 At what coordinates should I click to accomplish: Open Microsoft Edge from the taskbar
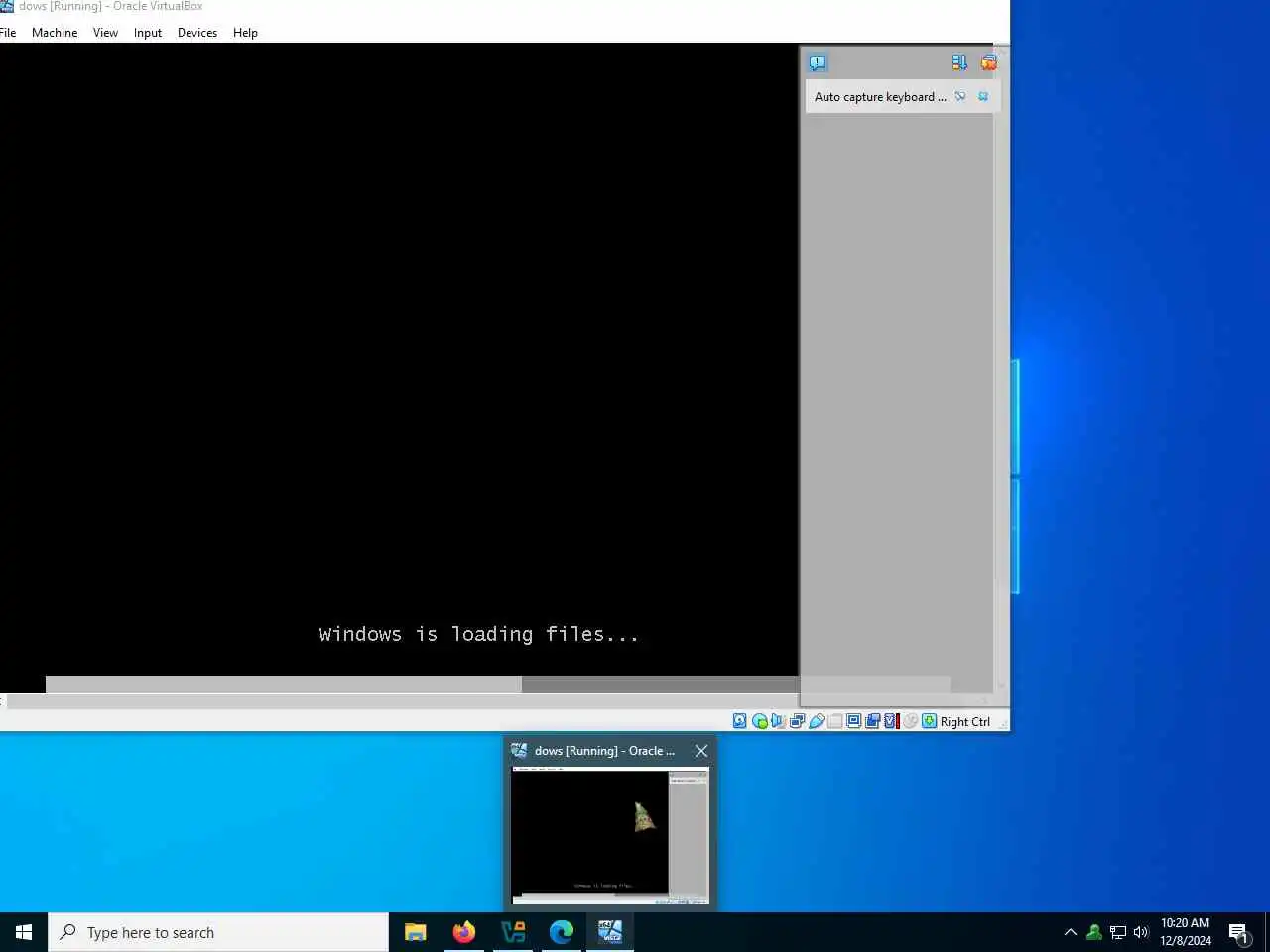click(x=562, y=932)
